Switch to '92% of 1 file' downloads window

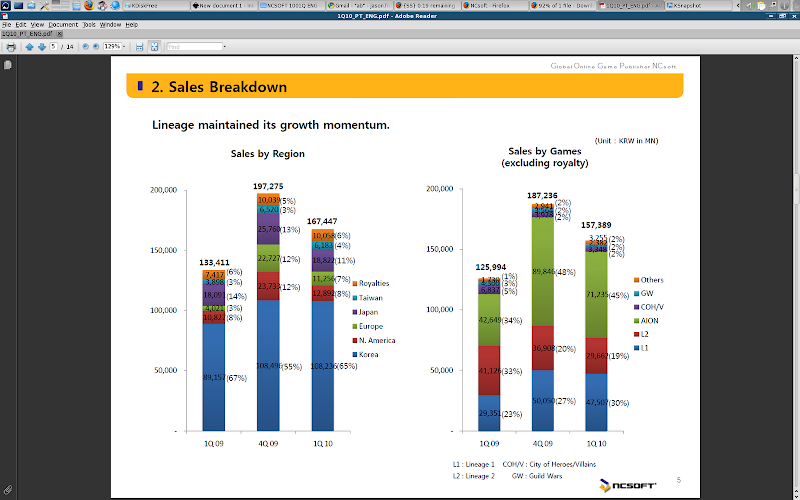pyautogui.click(x=562, y=6)
